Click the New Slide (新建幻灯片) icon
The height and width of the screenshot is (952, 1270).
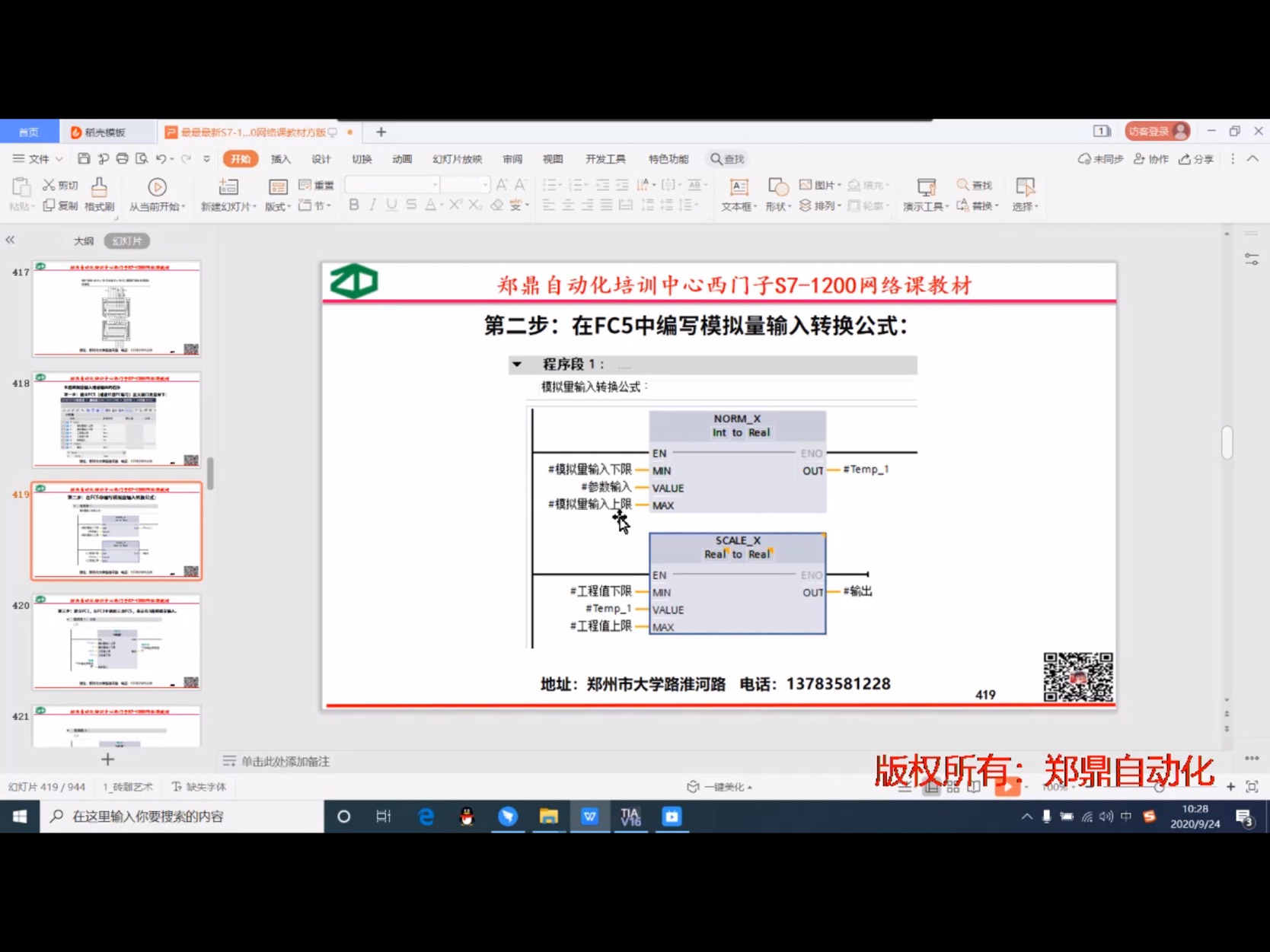point(228,187)
